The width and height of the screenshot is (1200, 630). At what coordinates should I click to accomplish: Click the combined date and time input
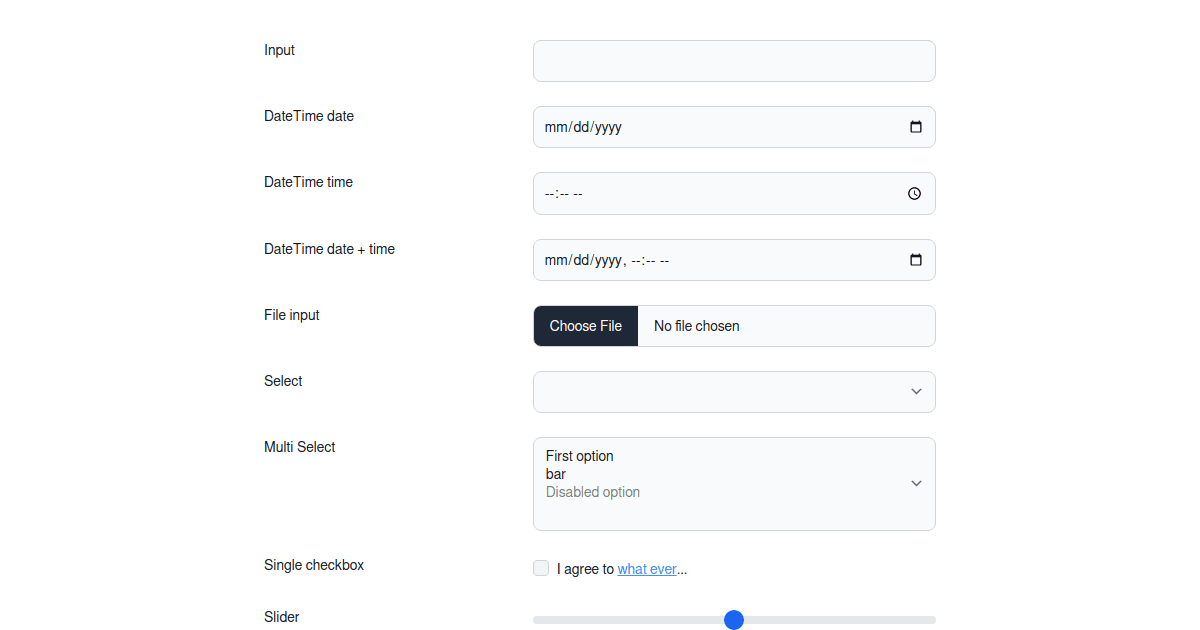point(700,259)
